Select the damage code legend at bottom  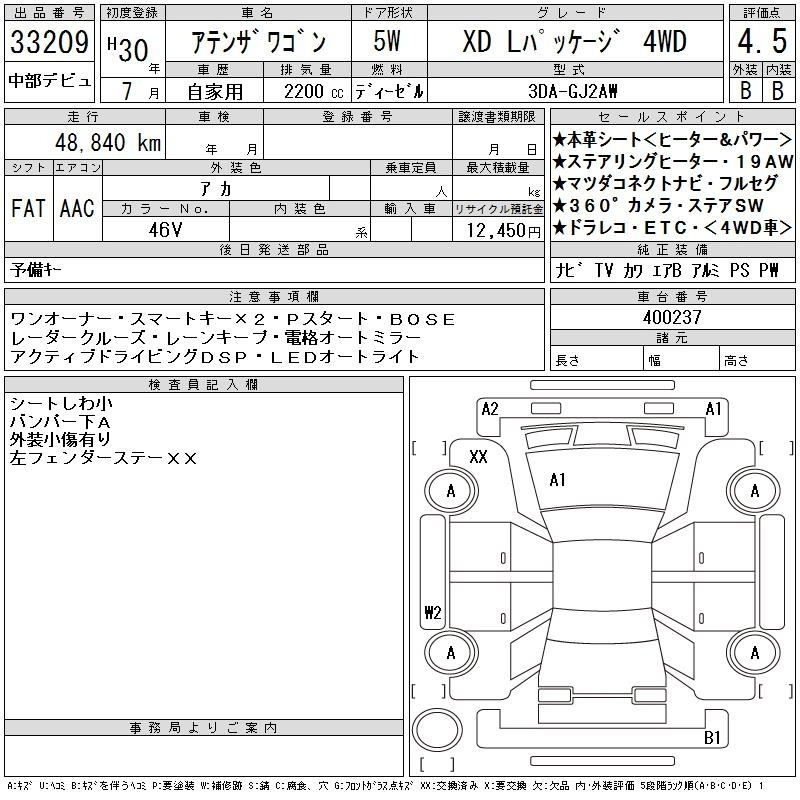click(385, 786)
